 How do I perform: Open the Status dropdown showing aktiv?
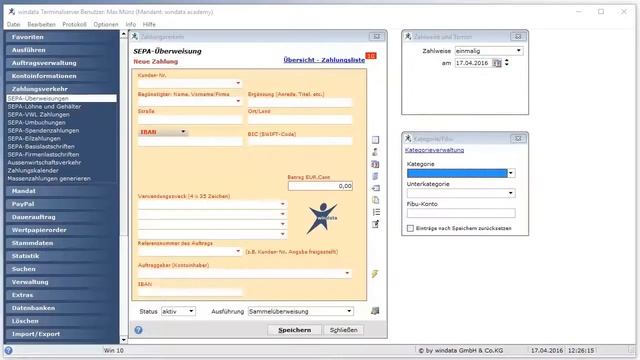(x=191, y=311)
